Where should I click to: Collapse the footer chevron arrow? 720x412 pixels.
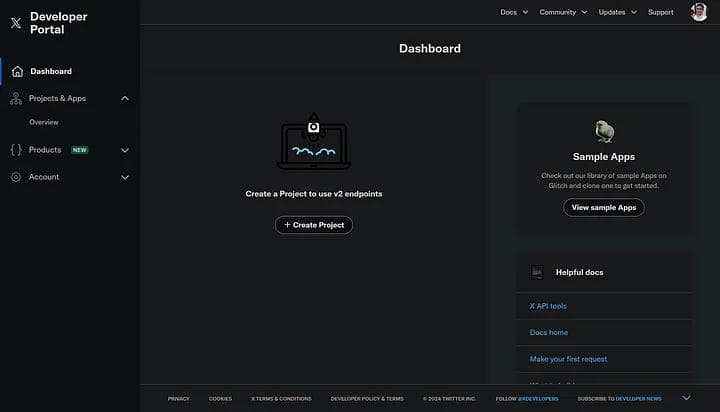click(686, 398)
